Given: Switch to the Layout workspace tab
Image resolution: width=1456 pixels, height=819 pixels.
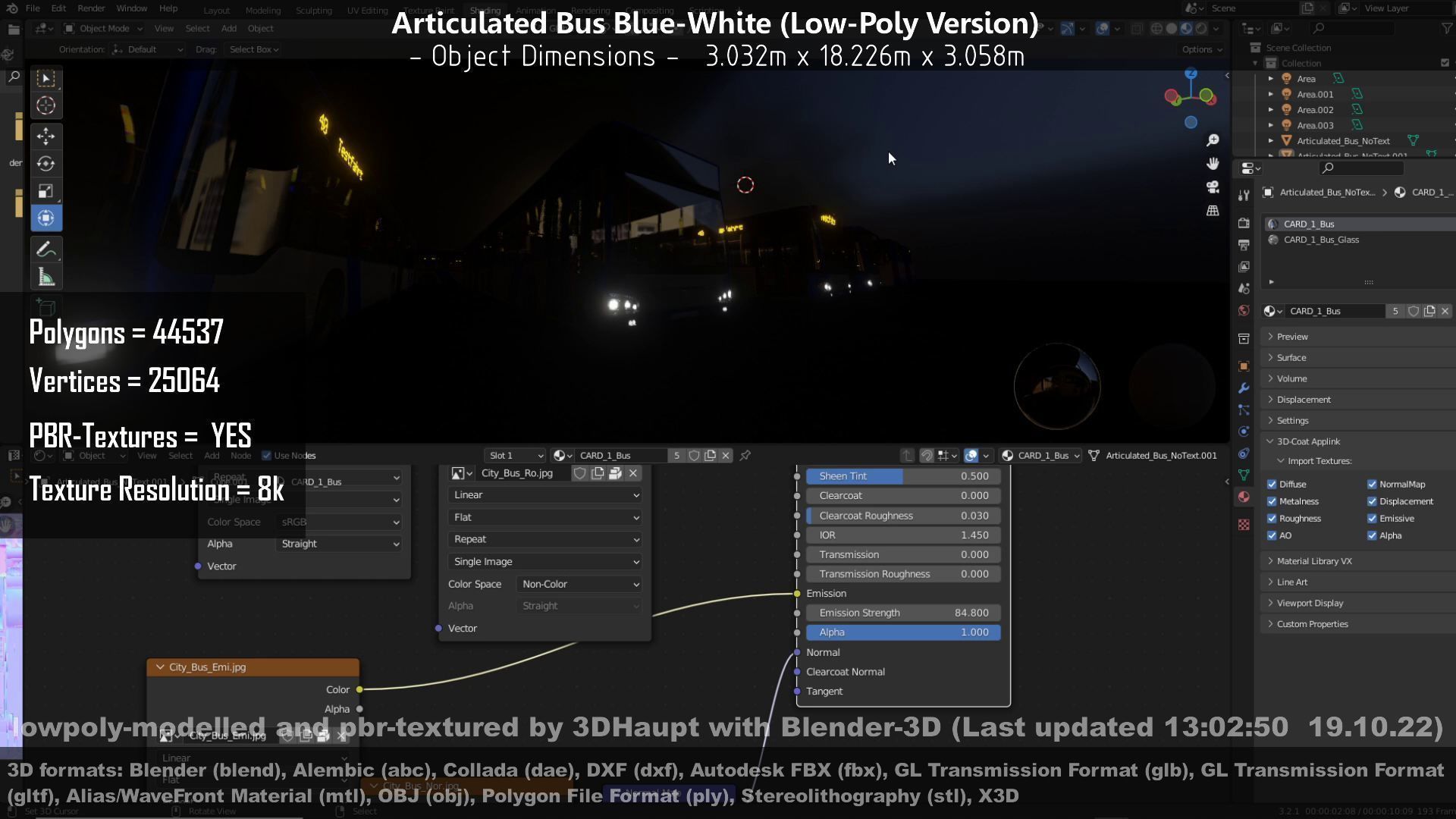Looking at the screenshot, I should coord(216,11).
